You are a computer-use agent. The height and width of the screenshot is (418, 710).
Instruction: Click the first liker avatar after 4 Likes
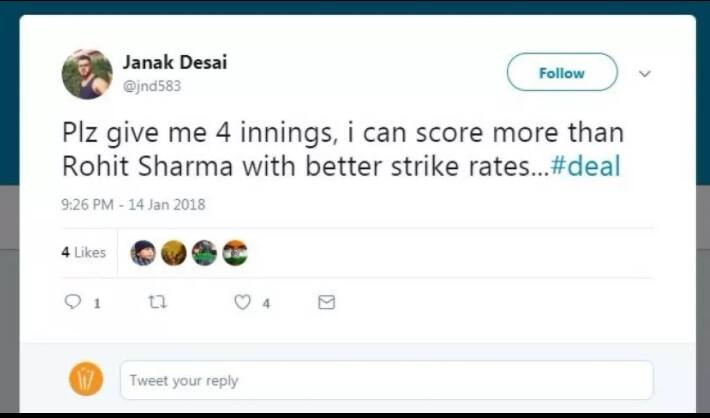tap(143, 253)
